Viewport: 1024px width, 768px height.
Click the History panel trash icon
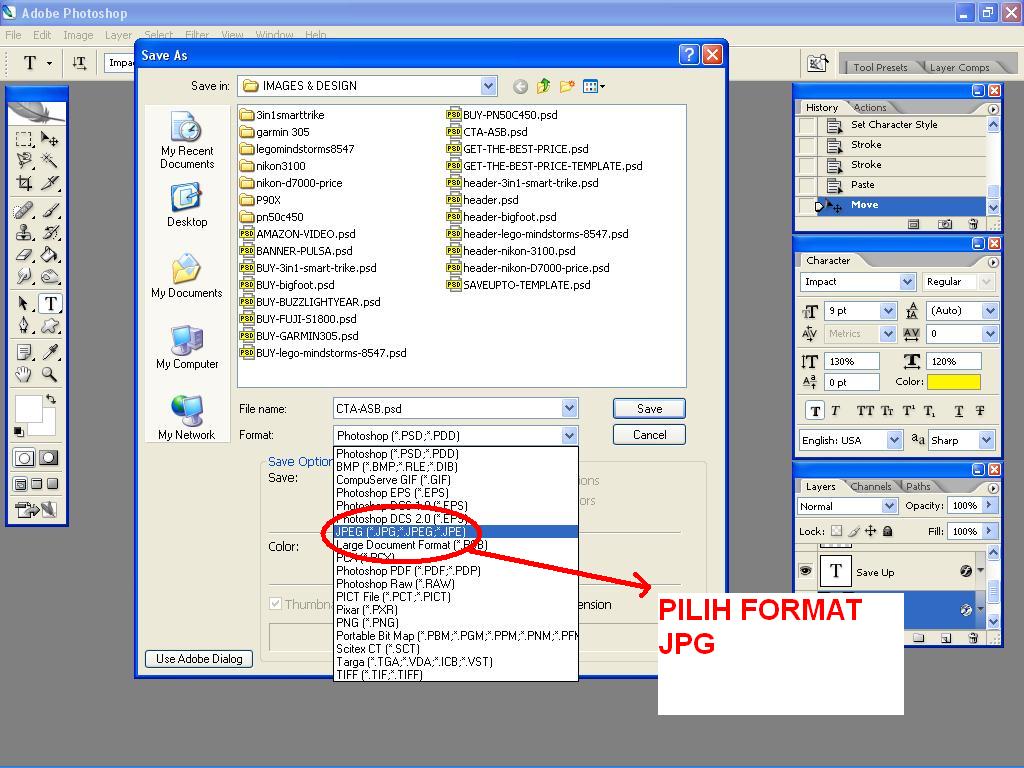[973, 224]
